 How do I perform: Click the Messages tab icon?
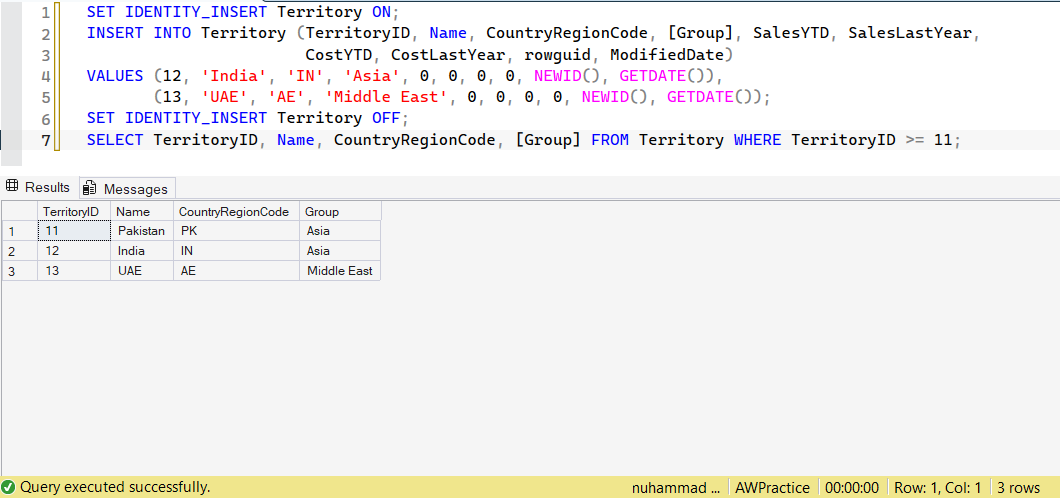click(x=91, y=189)
